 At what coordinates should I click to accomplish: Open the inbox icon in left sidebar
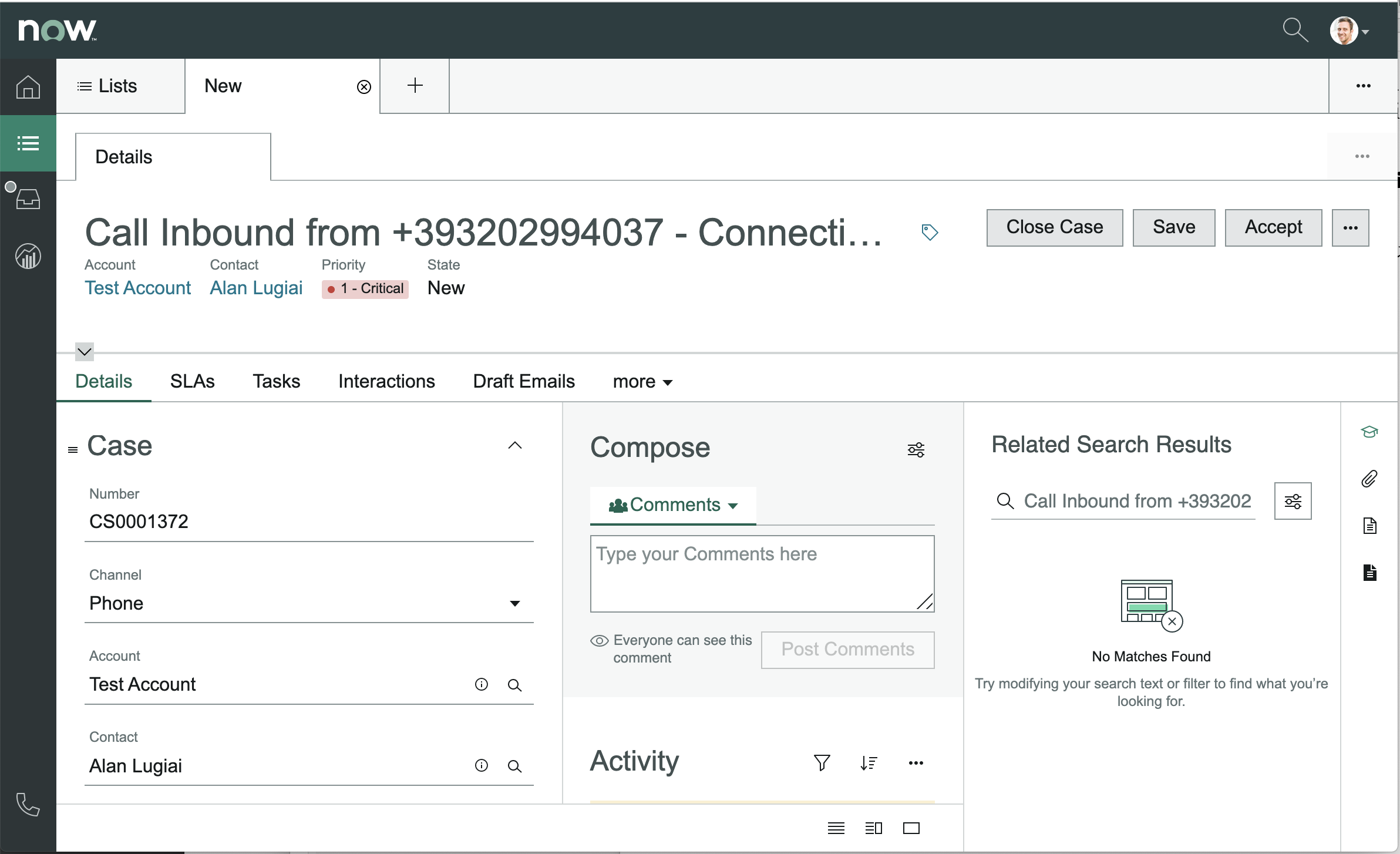pos(28,199)
